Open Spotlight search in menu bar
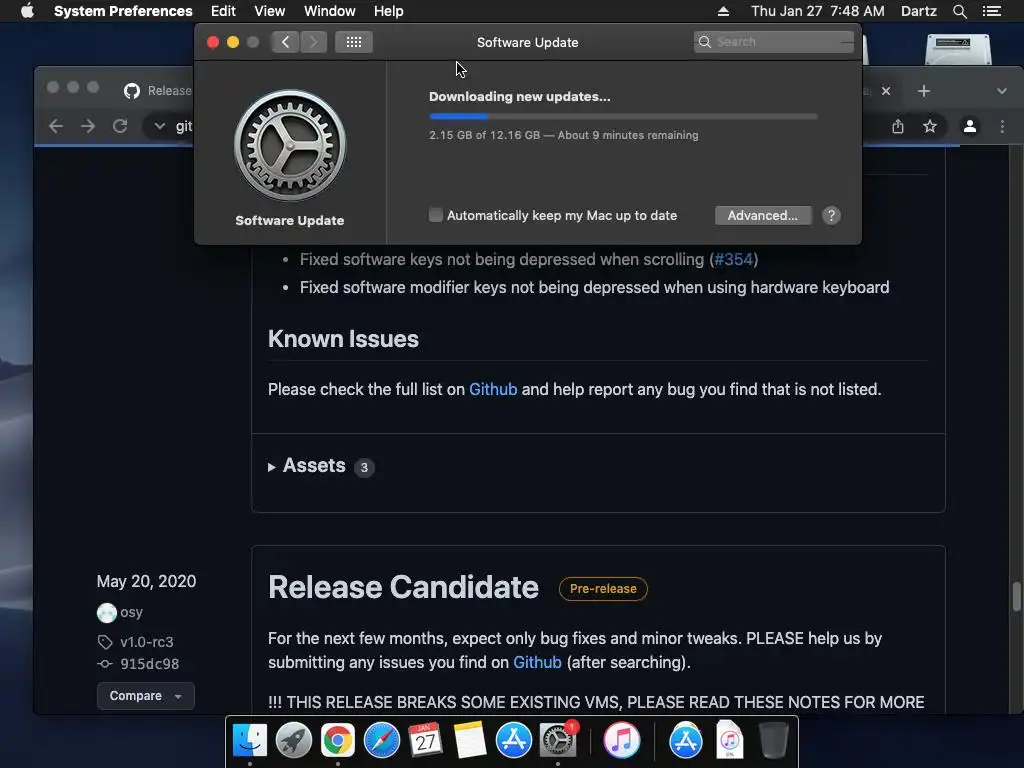The height and width of the screenshot is (768, 1024). point(959,11)
